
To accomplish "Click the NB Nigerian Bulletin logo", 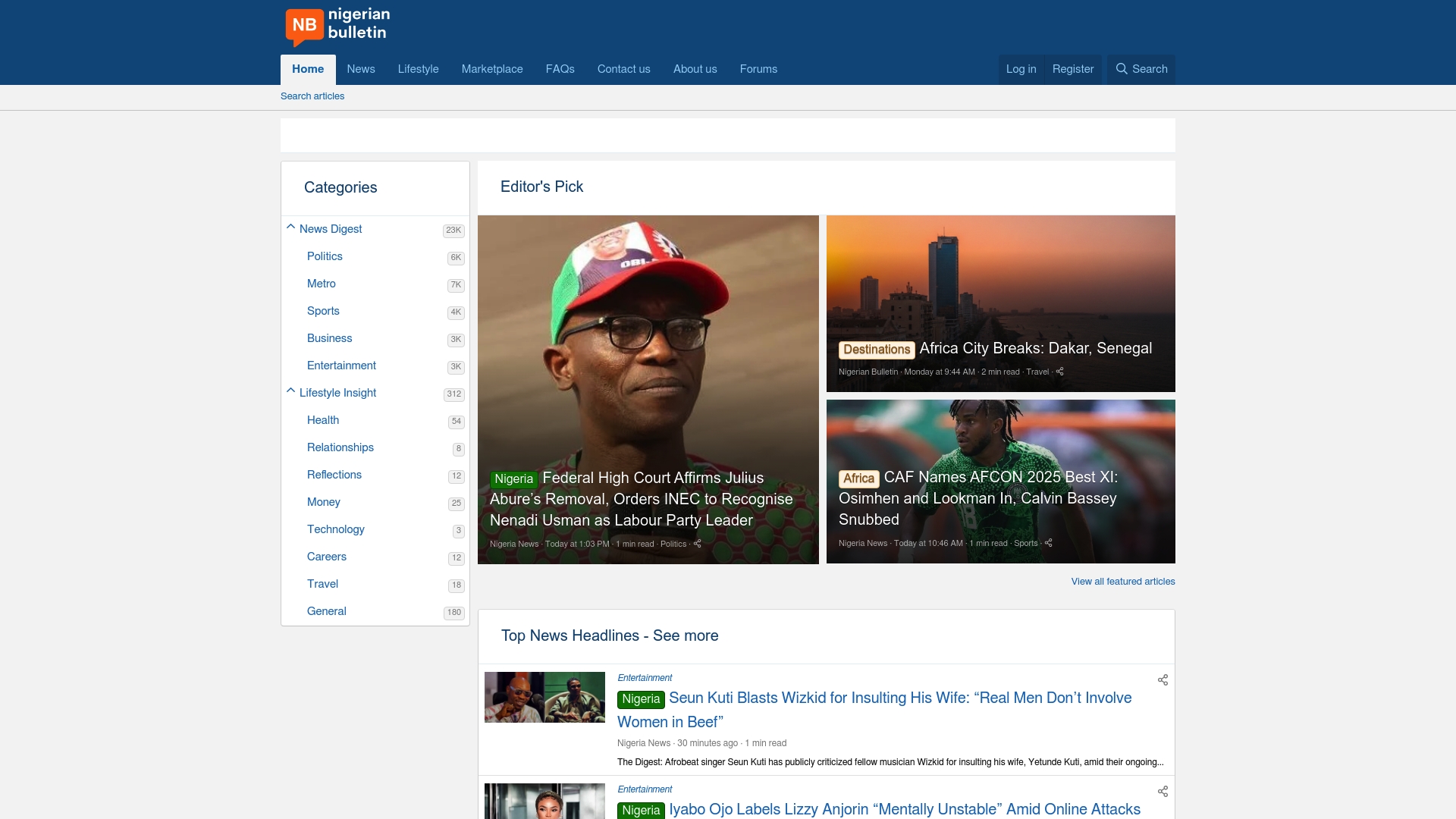I will click(x=337, y=27).
